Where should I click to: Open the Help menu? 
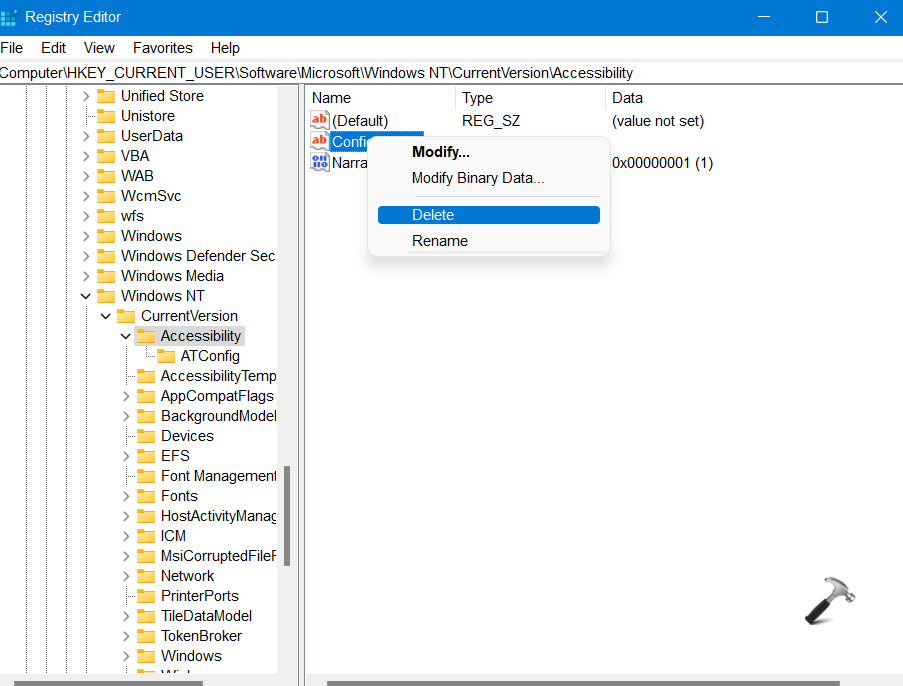(x=225, y=48)
